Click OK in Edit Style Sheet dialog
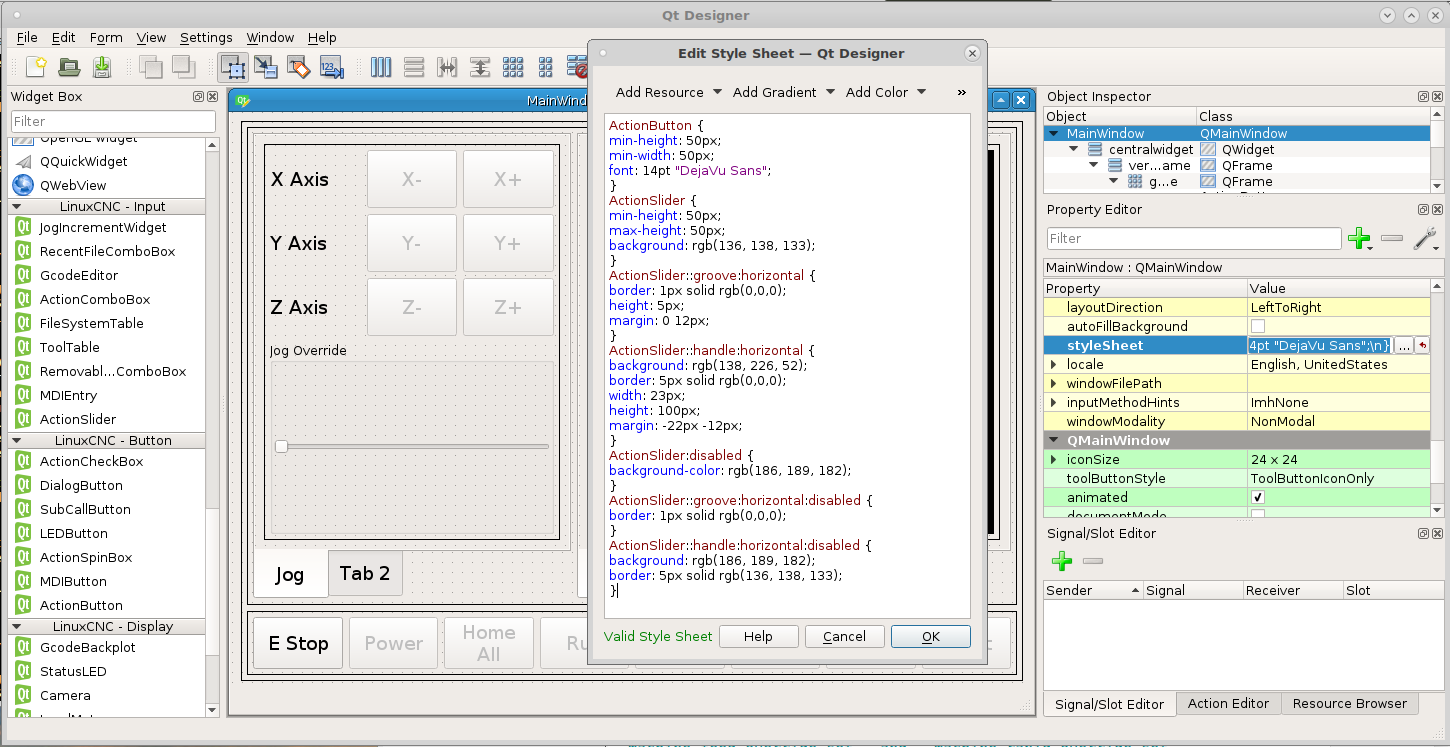The image size is (1450, 747). (x=931, y=636)
